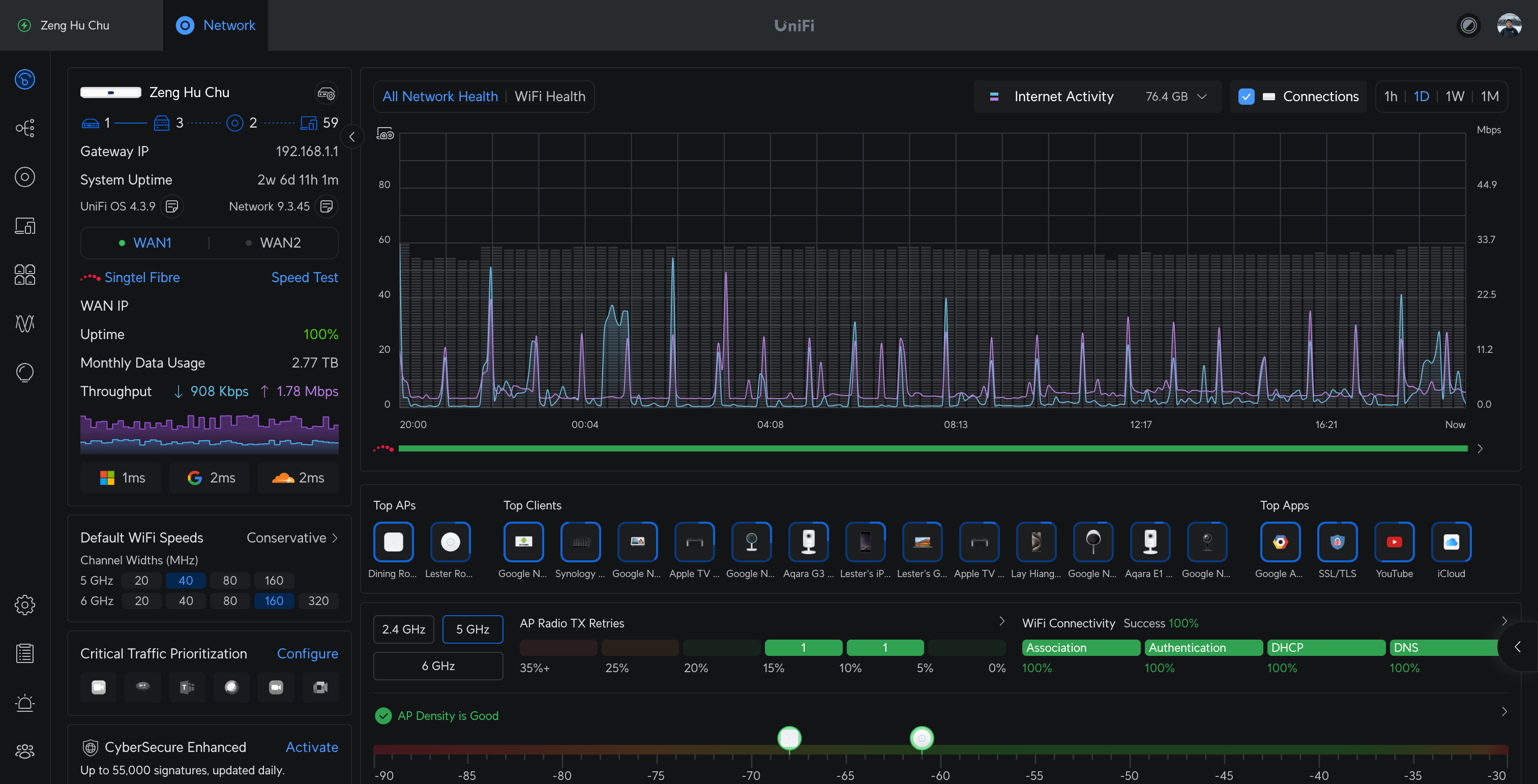The image size is (1538, 784).
Task: Click the gateway device settings icon
Action: click(326, 93)
